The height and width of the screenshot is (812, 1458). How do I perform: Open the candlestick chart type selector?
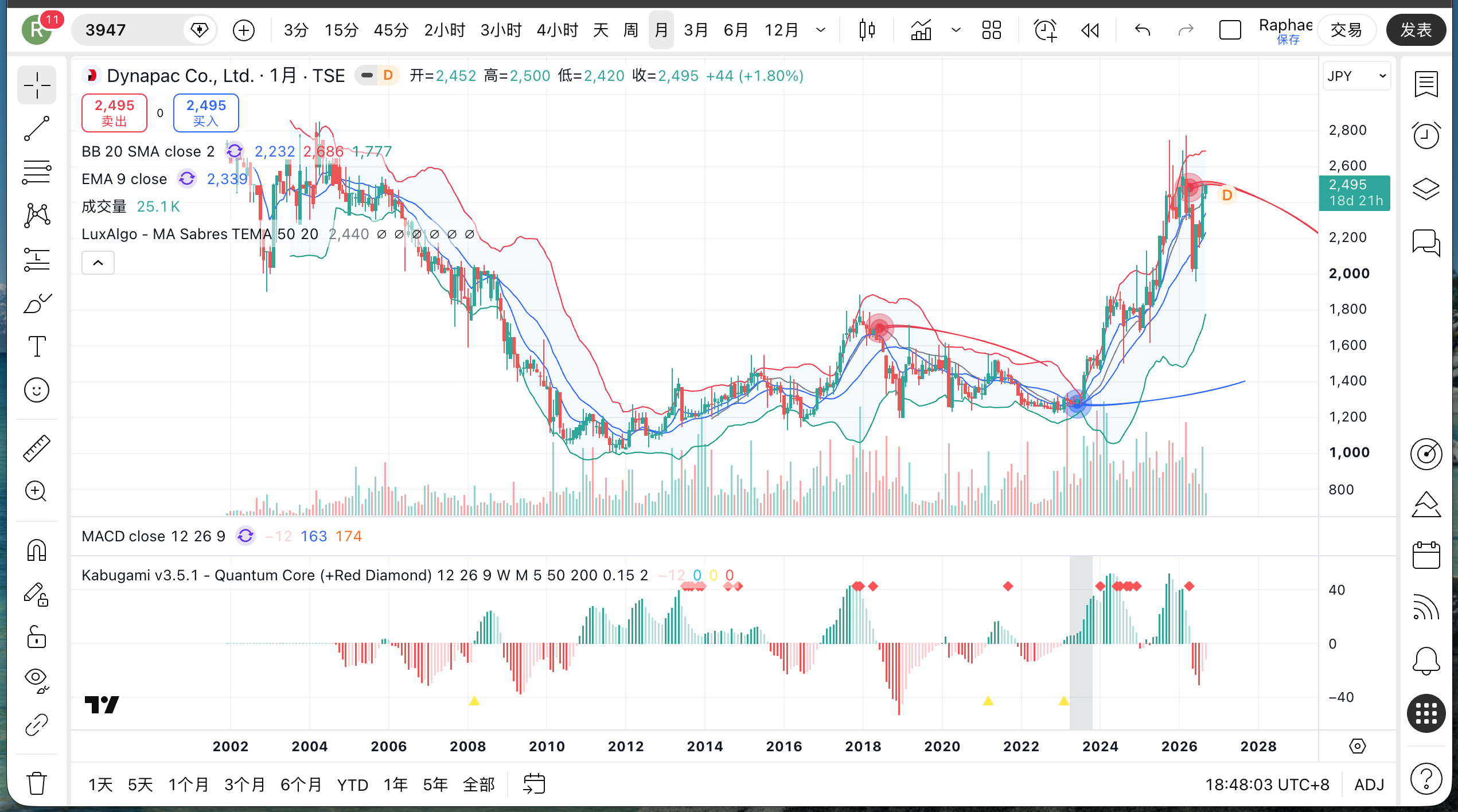(867, 30)
